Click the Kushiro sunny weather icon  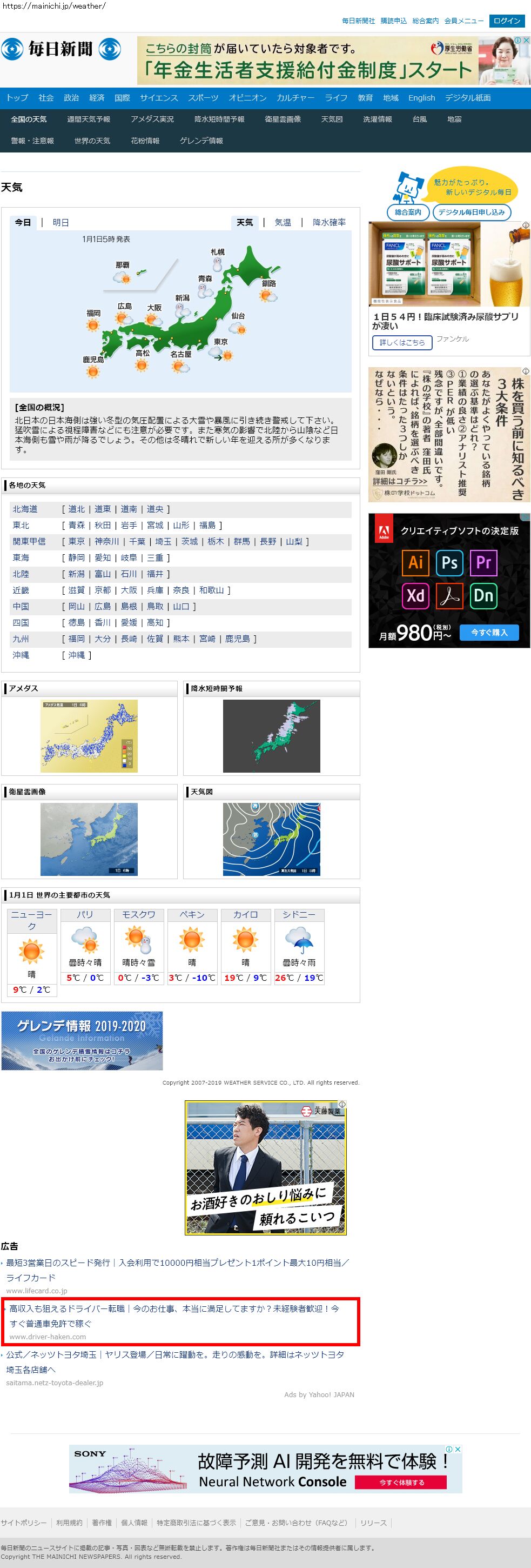click(x=267, y=296)
